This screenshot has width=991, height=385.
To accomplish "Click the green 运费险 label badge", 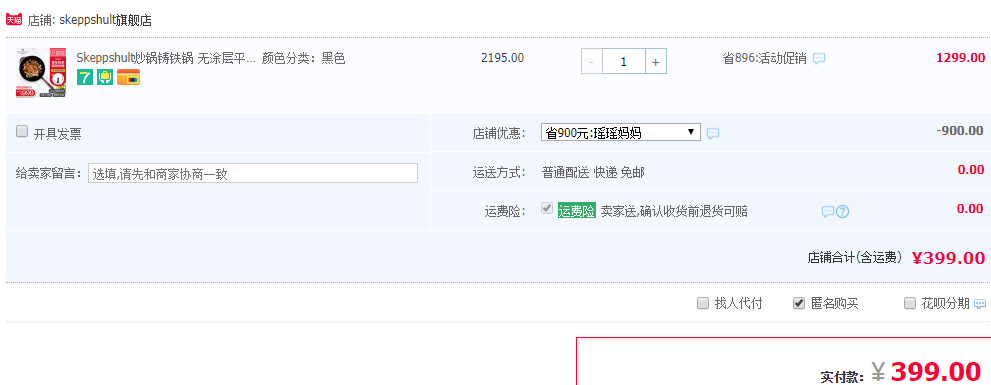I will [576, 211].
